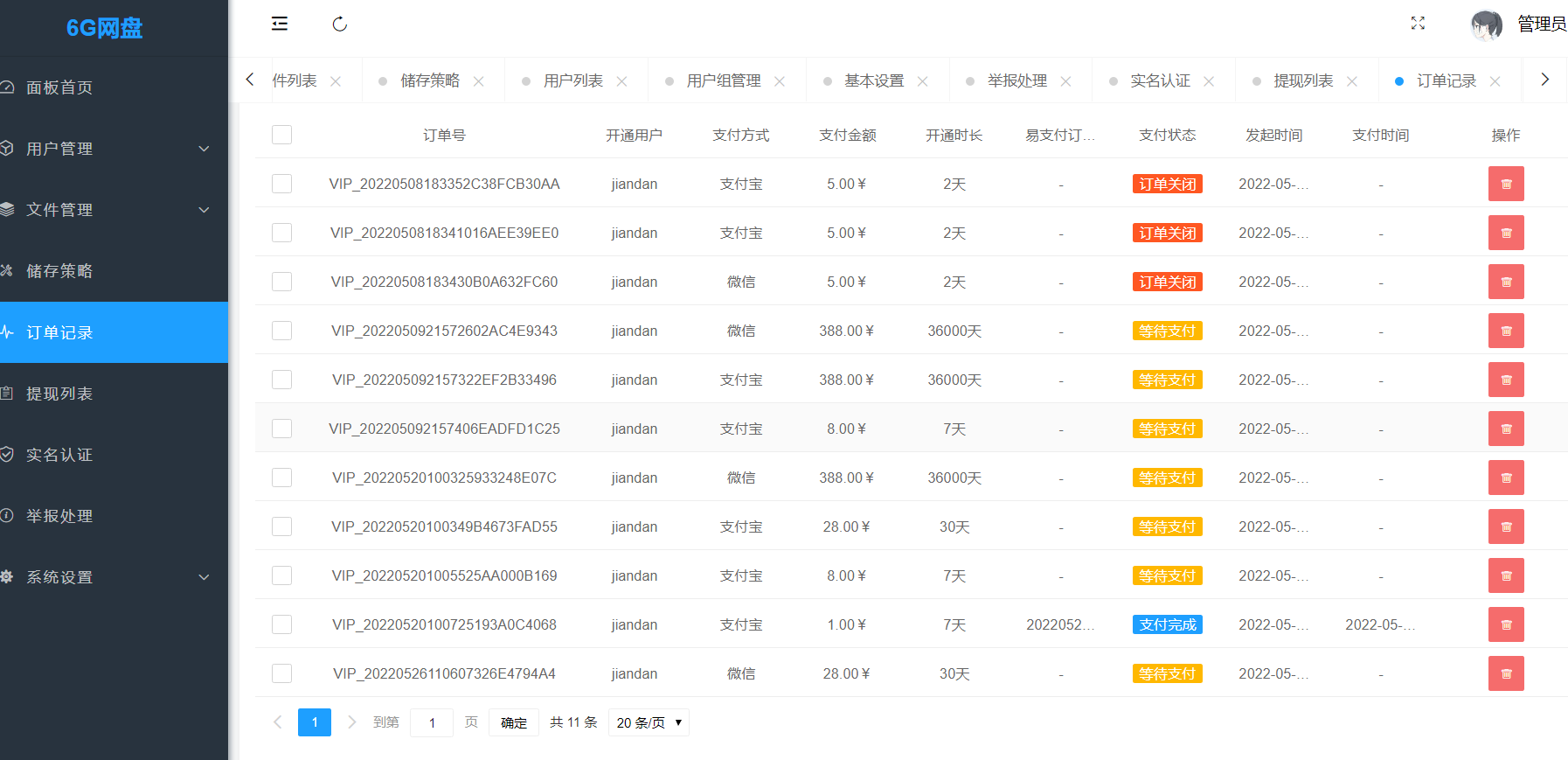The image size is (1568, 760).
Task: Open 储存策略 in sidebar
Action: [x=114, y=271]
